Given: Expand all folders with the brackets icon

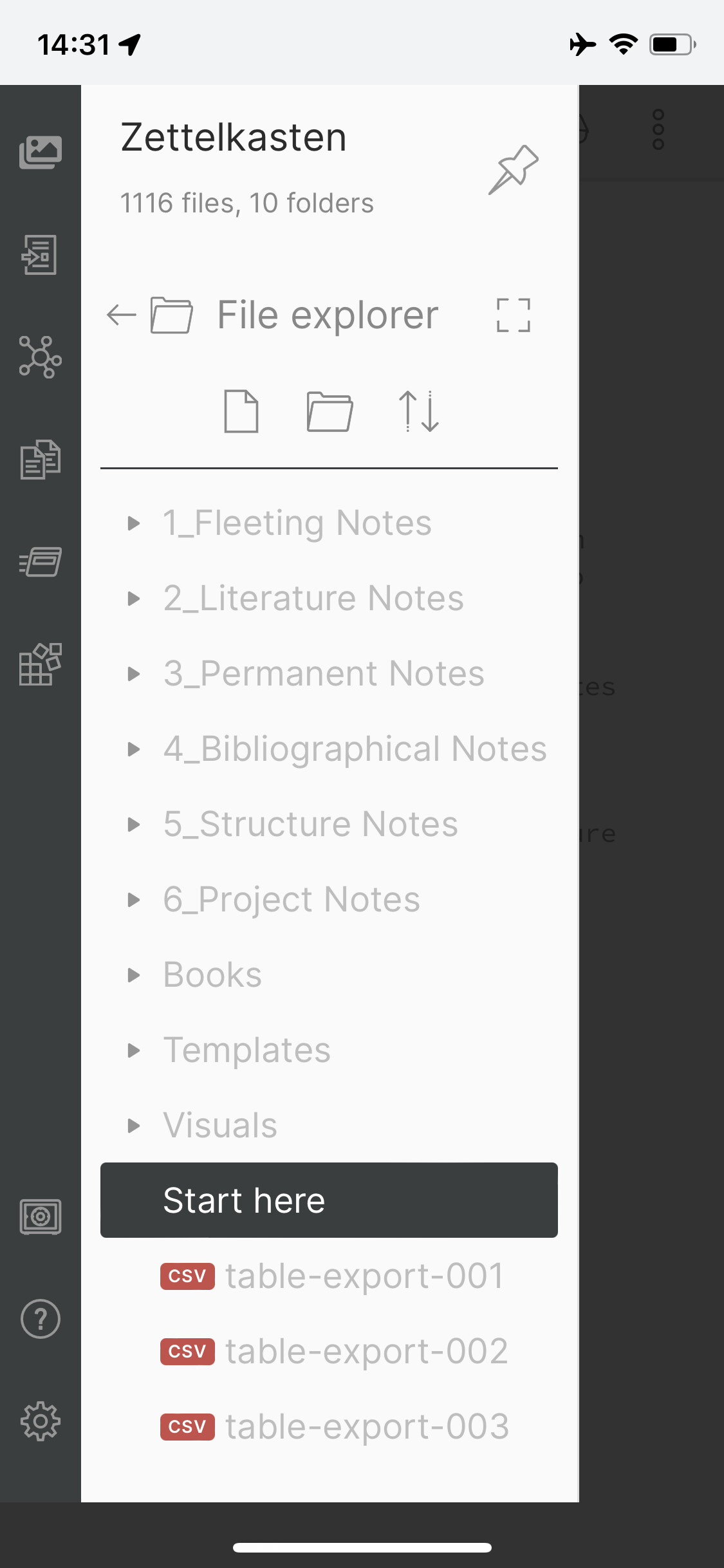Looking at the screenshot, I should [513, 315].
